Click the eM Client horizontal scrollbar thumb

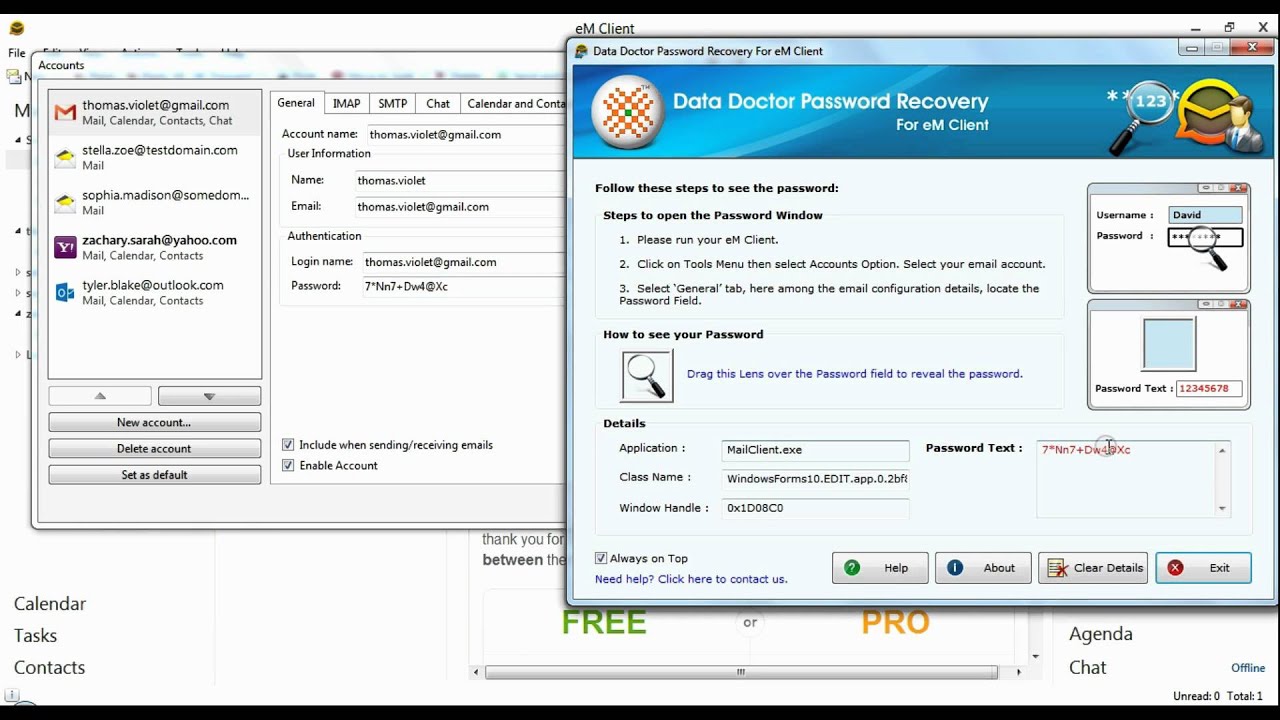click(x=741, y=672)
